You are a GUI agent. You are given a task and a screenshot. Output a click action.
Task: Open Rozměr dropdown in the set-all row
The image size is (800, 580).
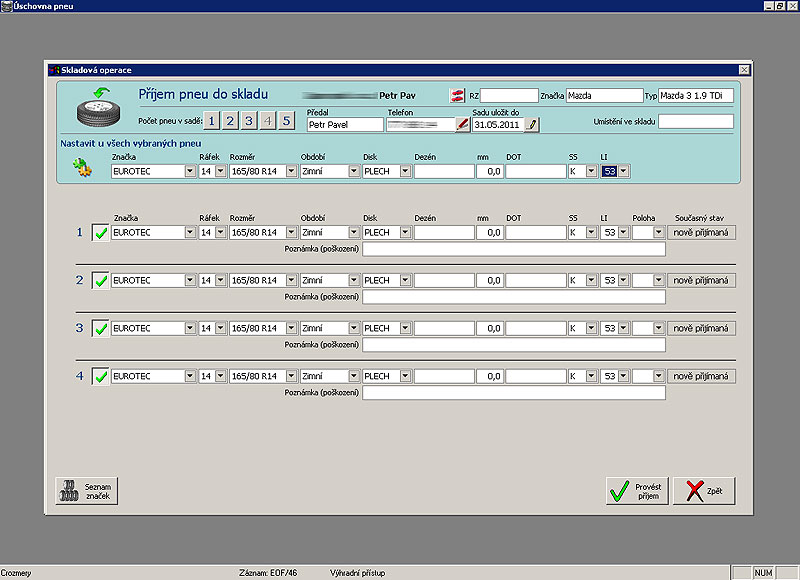291,171
